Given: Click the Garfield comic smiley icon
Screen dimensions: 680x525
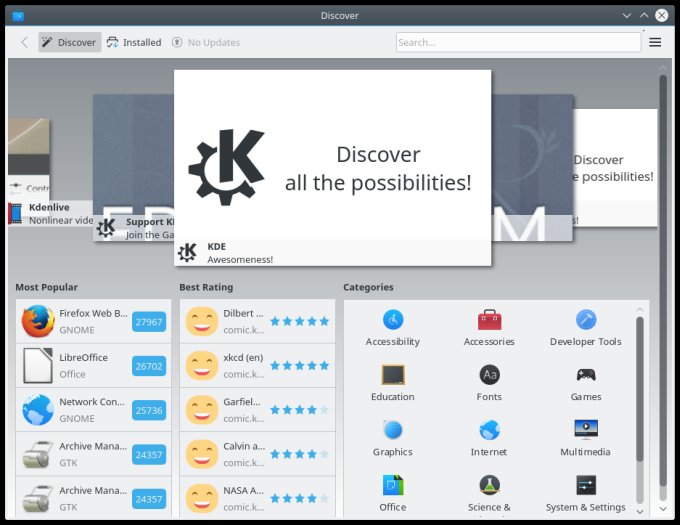Looking at the screenshot, I should [202, 410].
